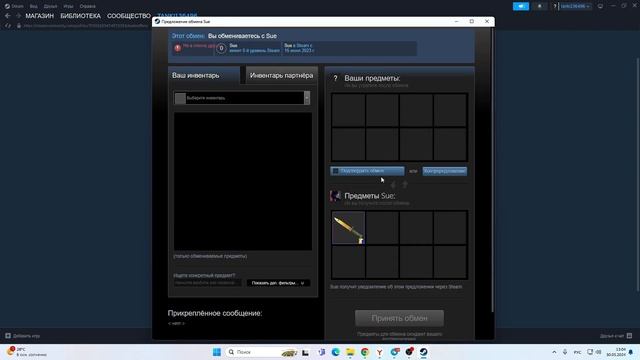The image size is (640, 360).
Task: Switch to Ваш инвентарь tab
Action: pyautogui.click(x=204, y=76)
